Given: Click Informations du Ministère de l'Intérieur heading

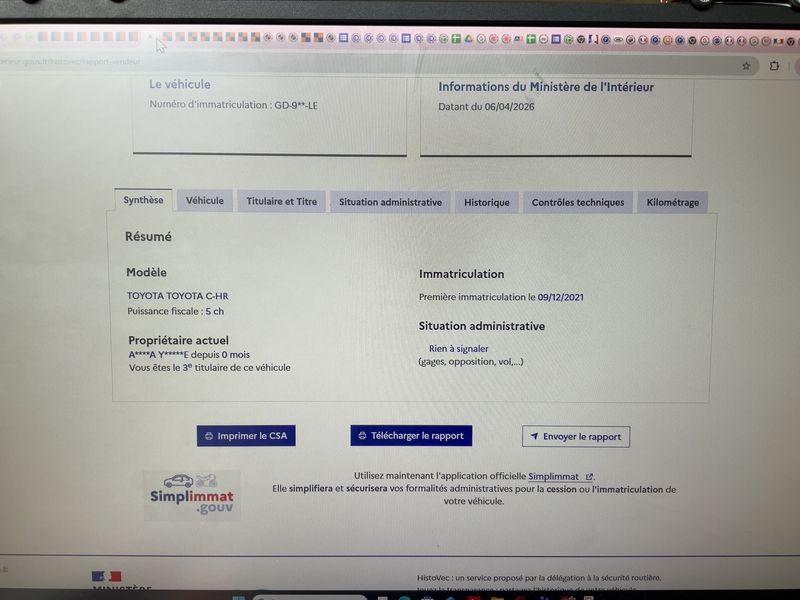Looking at the screenshot, I should [x=546, y=87].
